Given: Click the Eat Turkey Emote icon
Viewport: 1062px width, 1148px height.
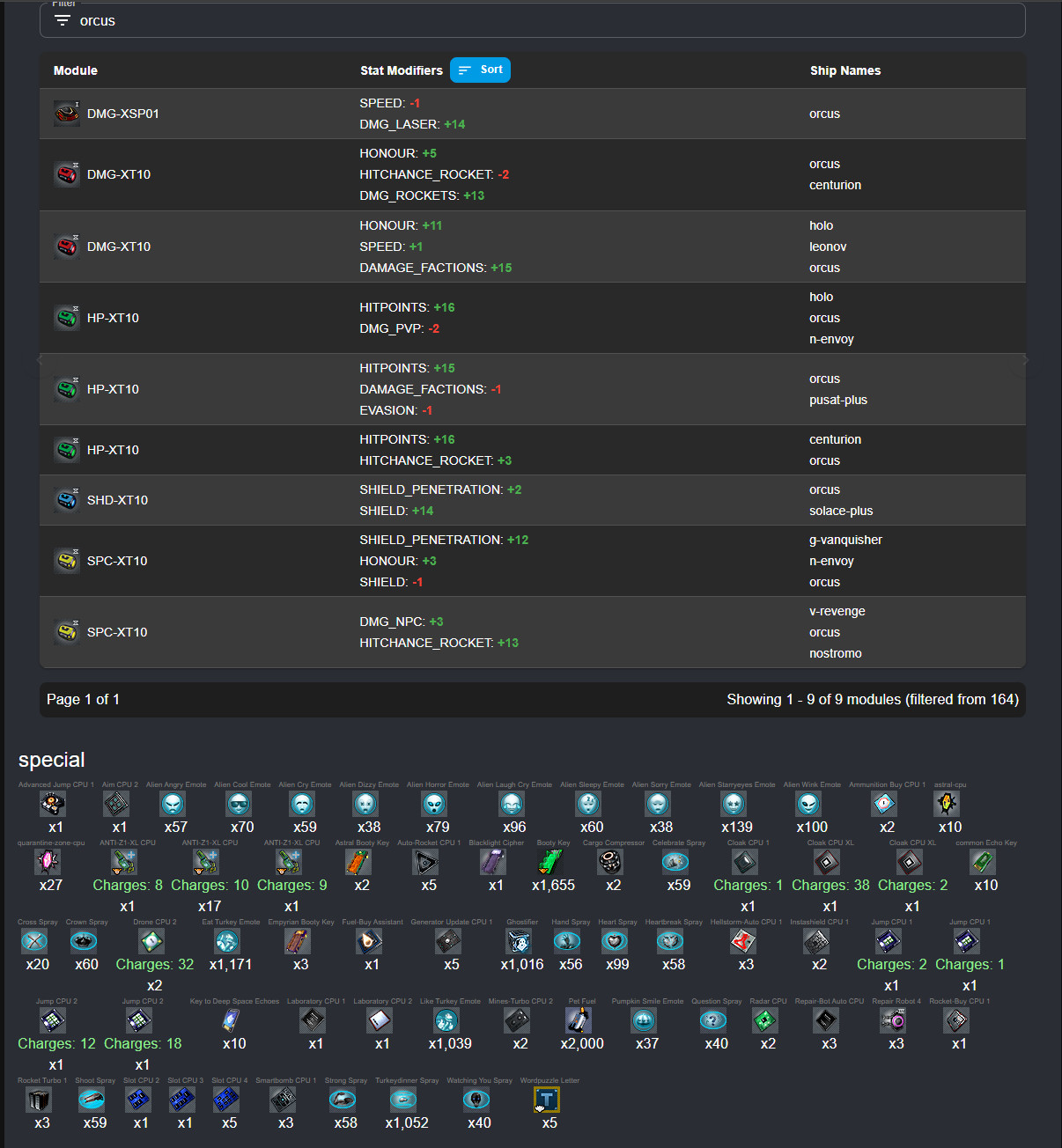Looking at the screenshot, I should coord(227,941).
